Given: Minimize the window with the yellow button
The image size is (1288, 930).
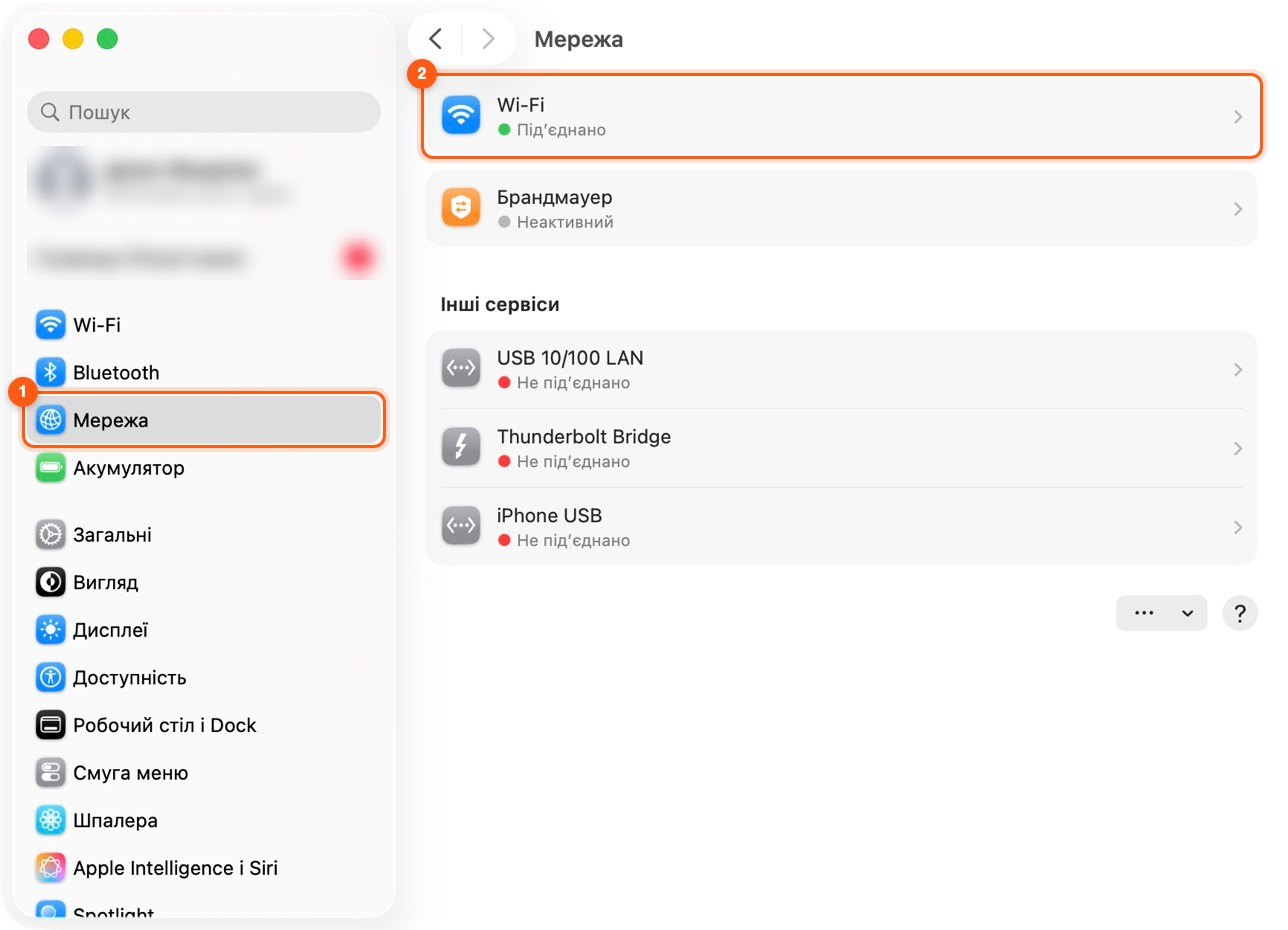Looking at the screenshot, I should (73, 39).
